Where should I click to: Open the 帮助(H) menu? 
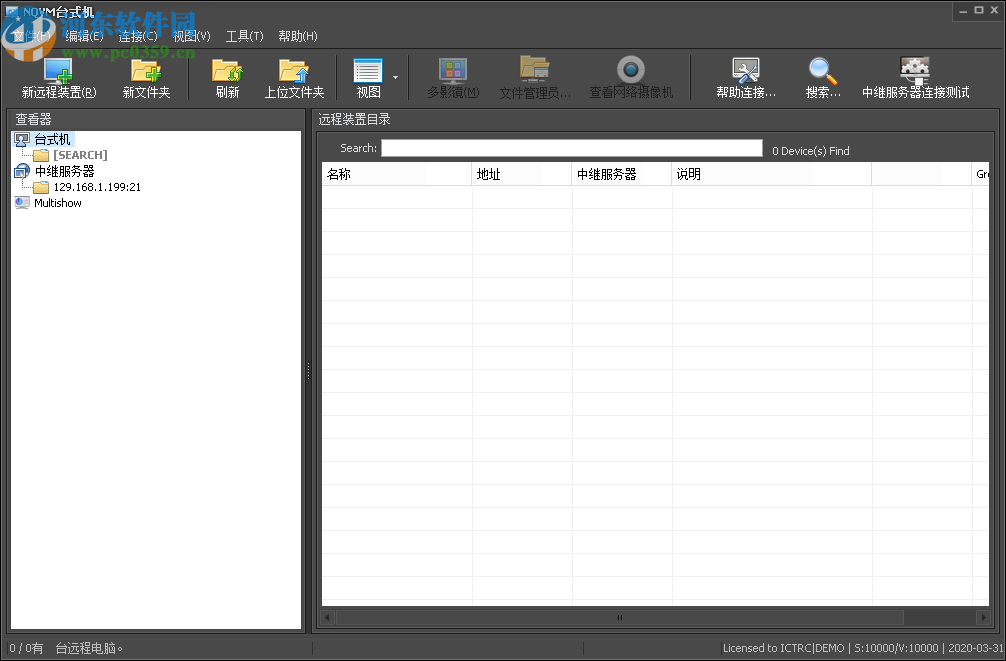point(298,36)
